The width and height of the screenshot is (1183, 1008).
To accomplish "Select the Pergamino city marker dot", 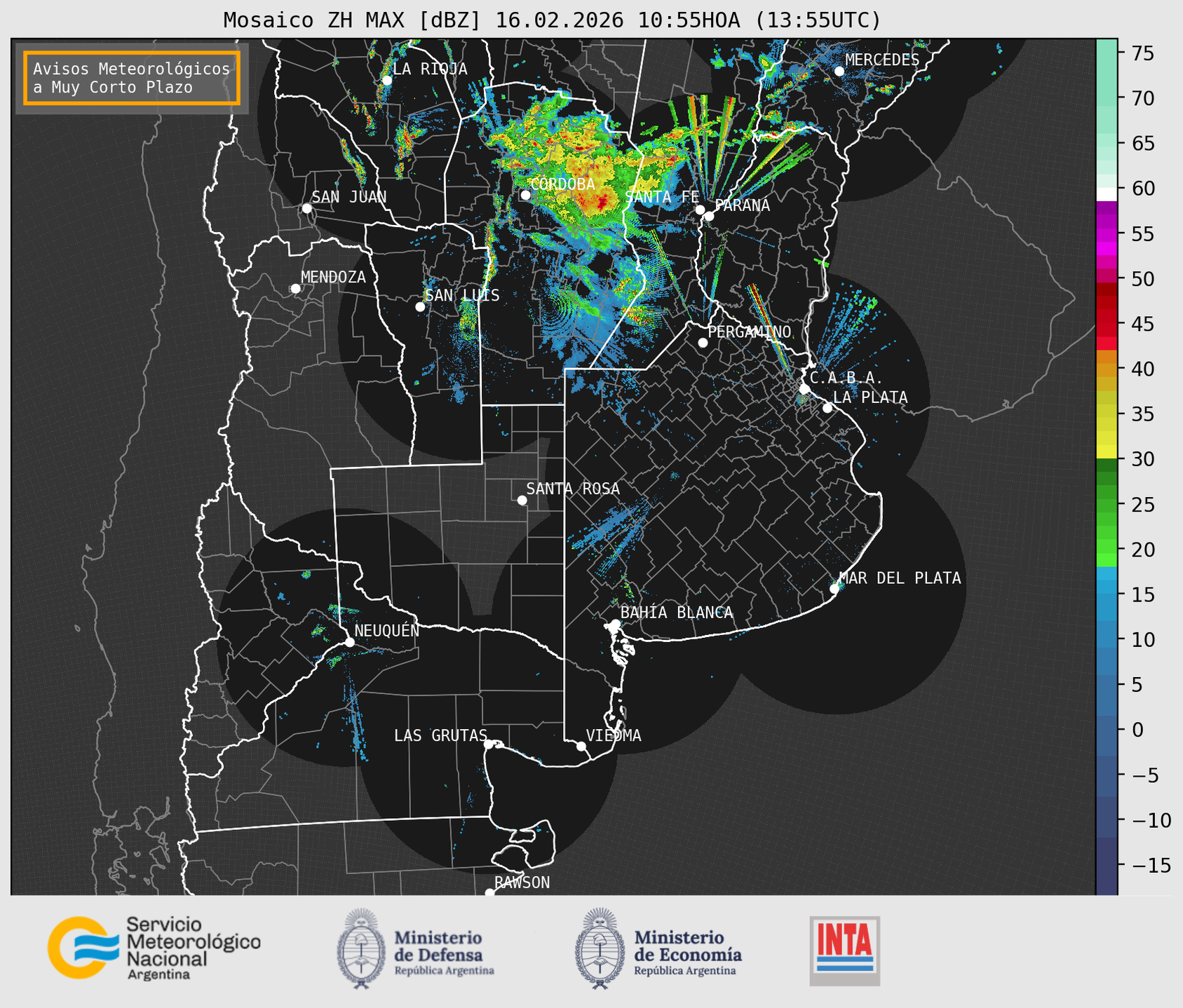I will pyautogui.click(x=703, y=343).
